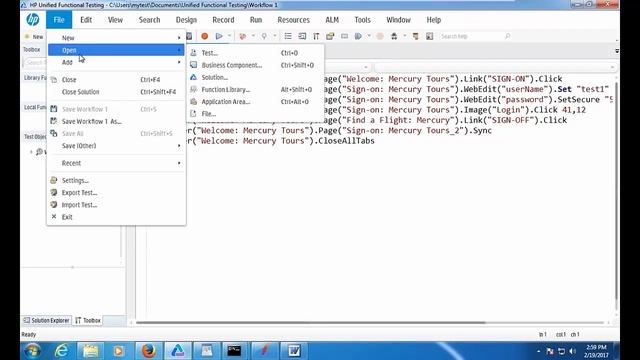Click the HP logo icon
The width and height of the screenshot is (640, 360).
(33, 20)
